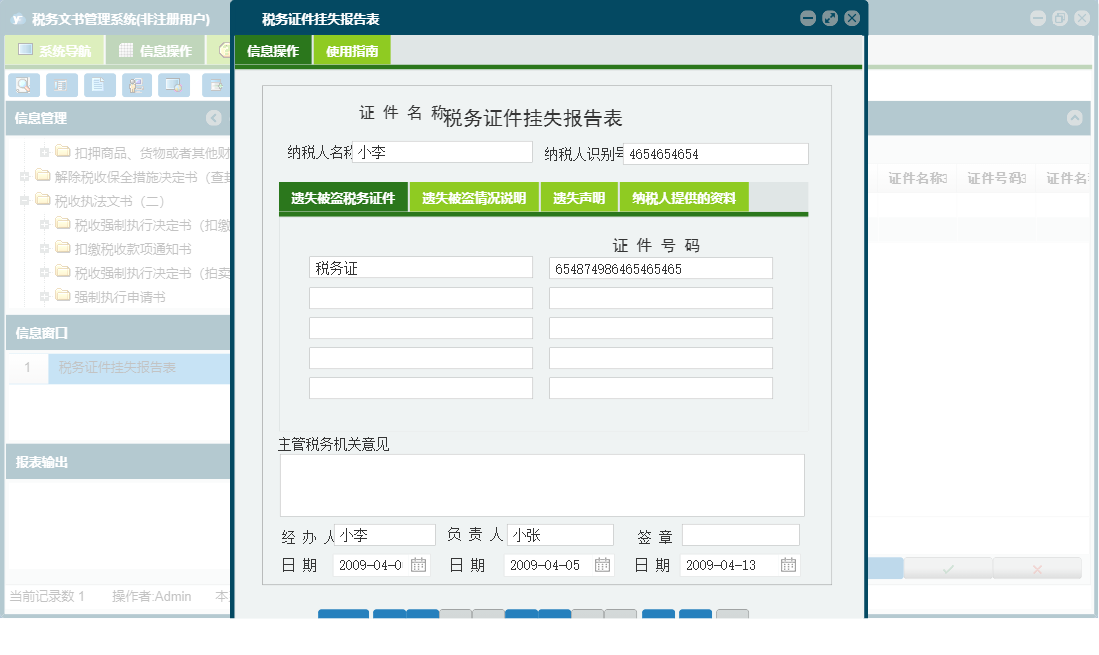Click the operator user toolbar icon

135,85
